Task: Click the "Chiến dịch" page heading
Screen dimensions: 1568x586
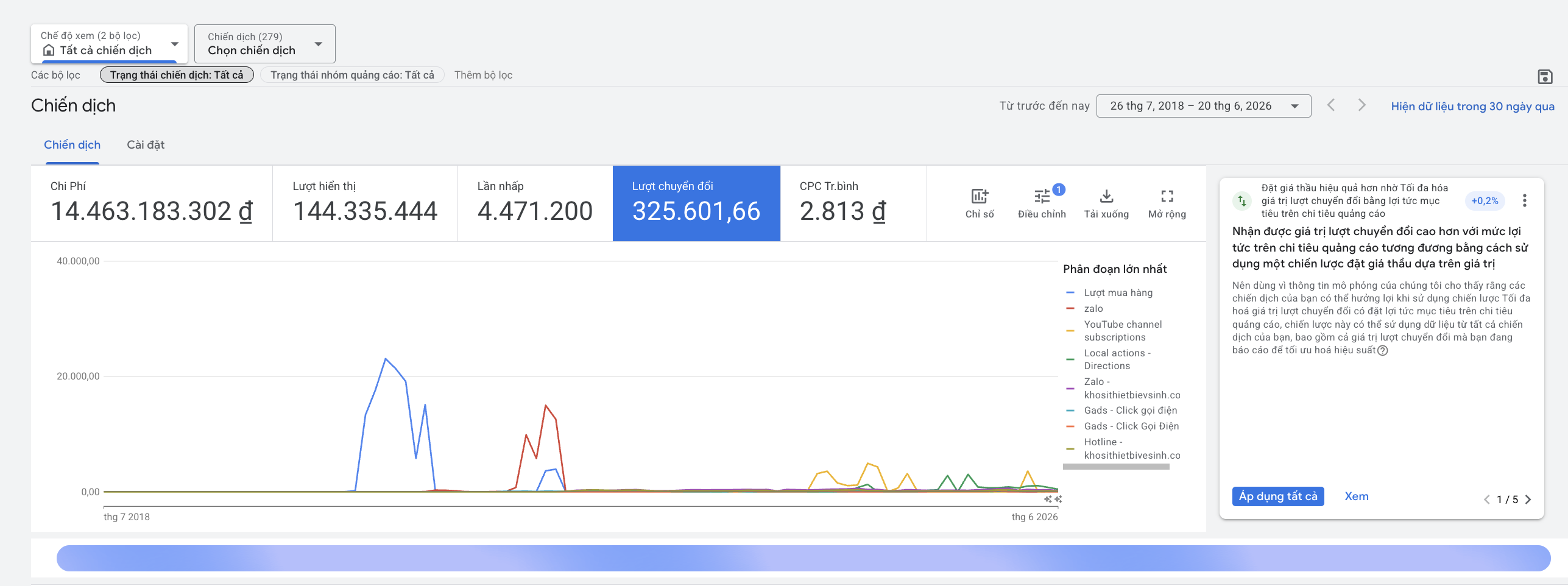Action: point(73,105)
